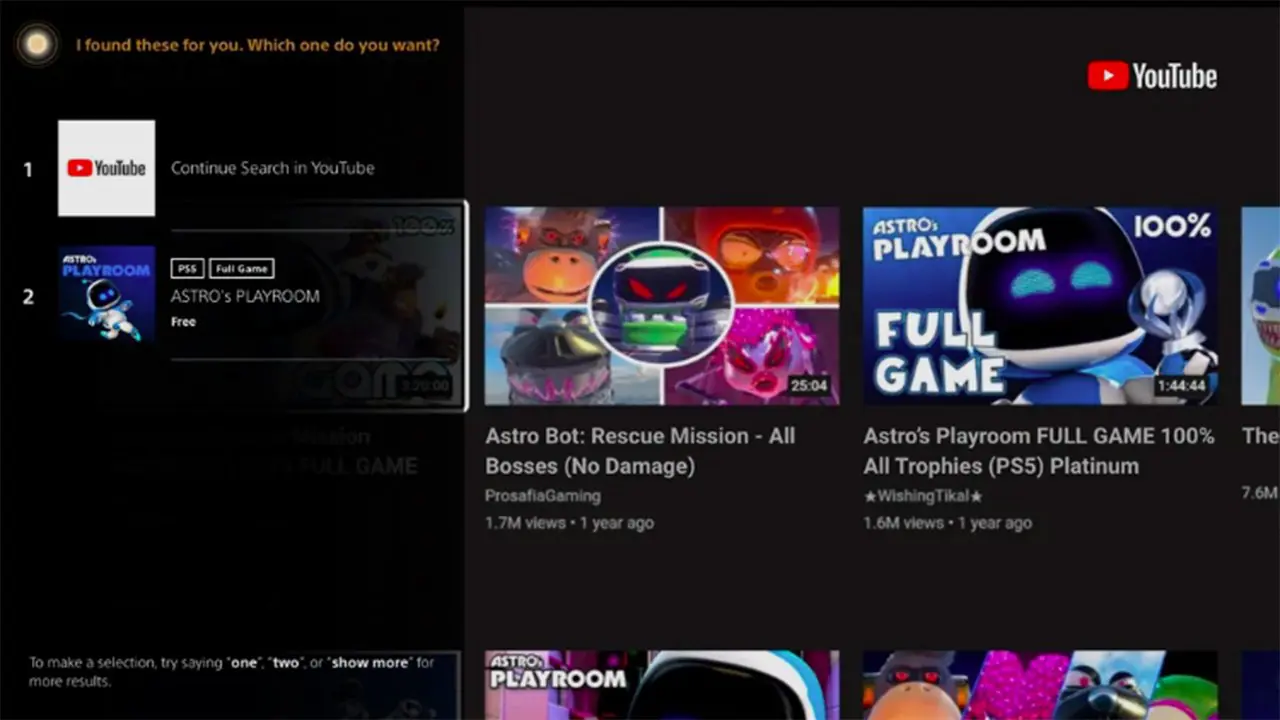1280x720 pixels.
Task: Choose "Continue Search in YouTube" option
Action: pyautogui.click(x=272, y=168)
